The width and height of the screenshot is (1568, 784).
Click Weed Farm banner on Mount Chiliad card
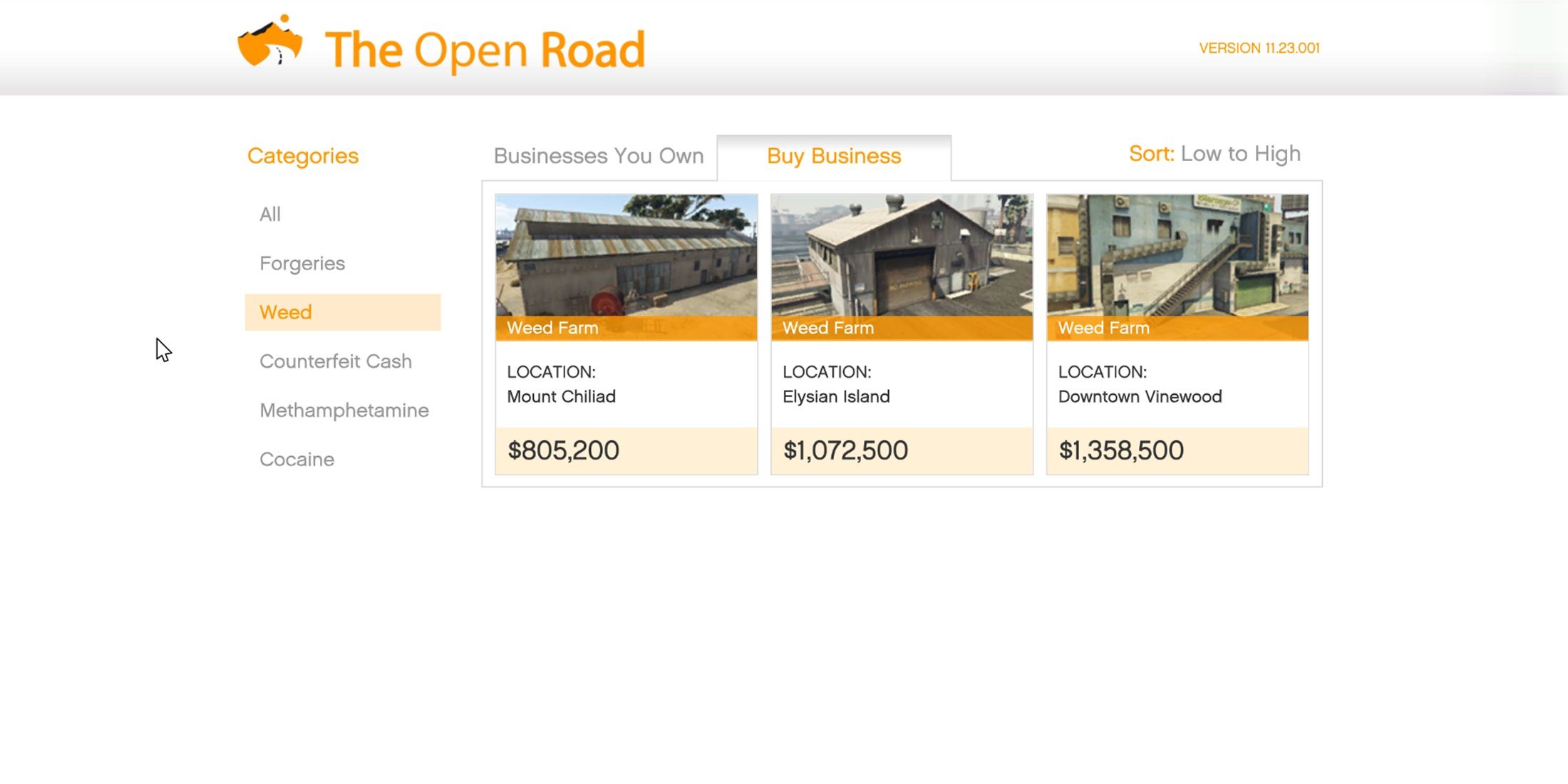point(626,328)
